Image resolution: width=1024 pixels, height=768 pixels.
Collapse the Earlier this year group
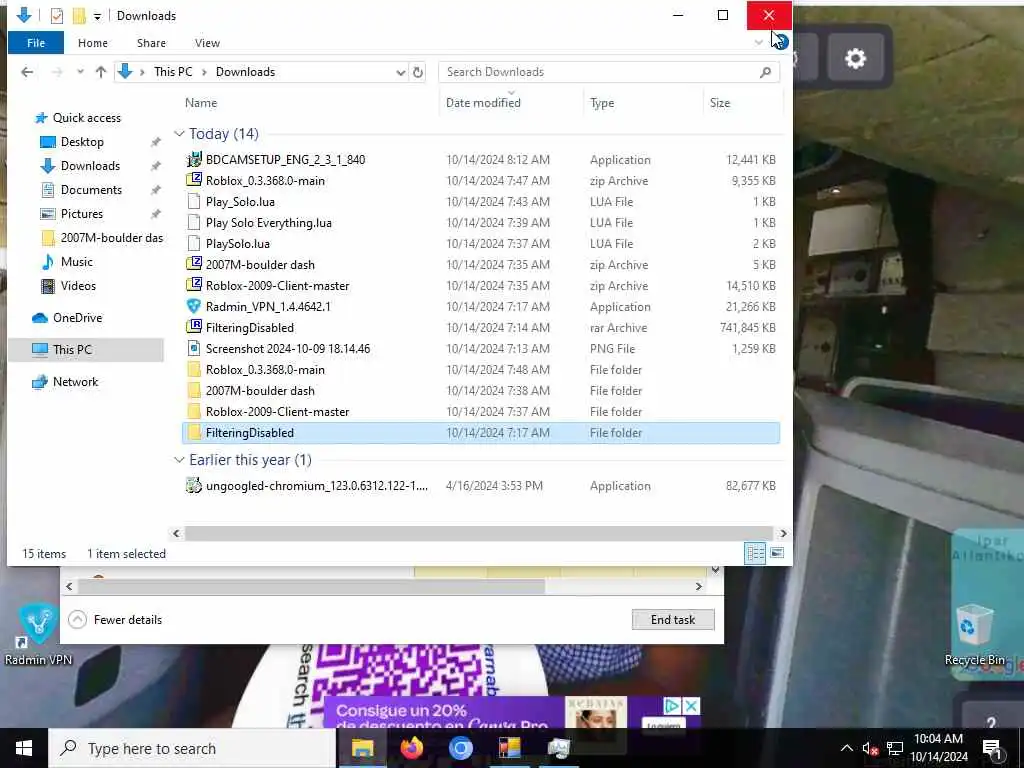(x=179, y=460)
